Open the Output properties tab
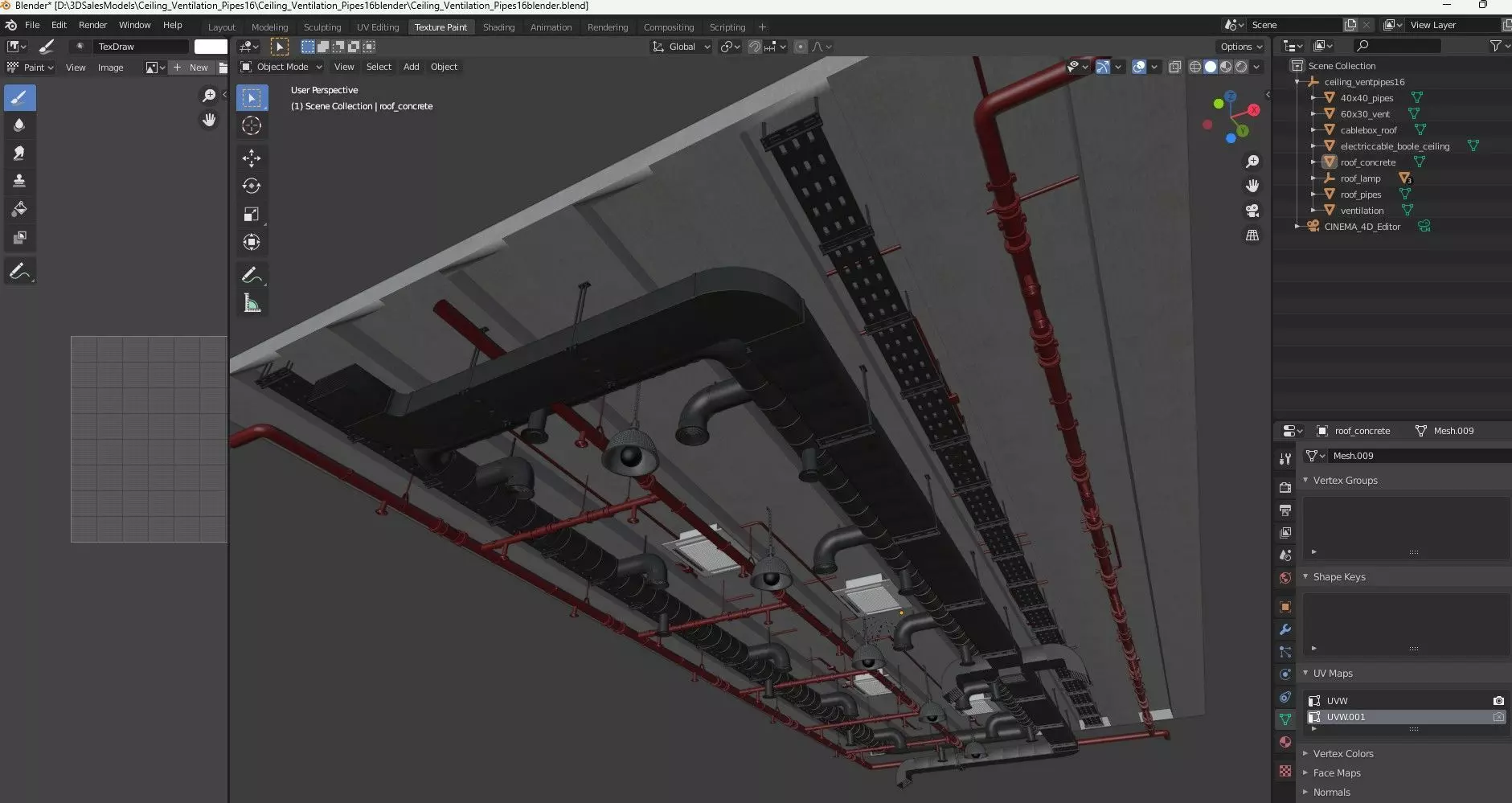The image size is (1512, 803). [x=1285, y=510]
